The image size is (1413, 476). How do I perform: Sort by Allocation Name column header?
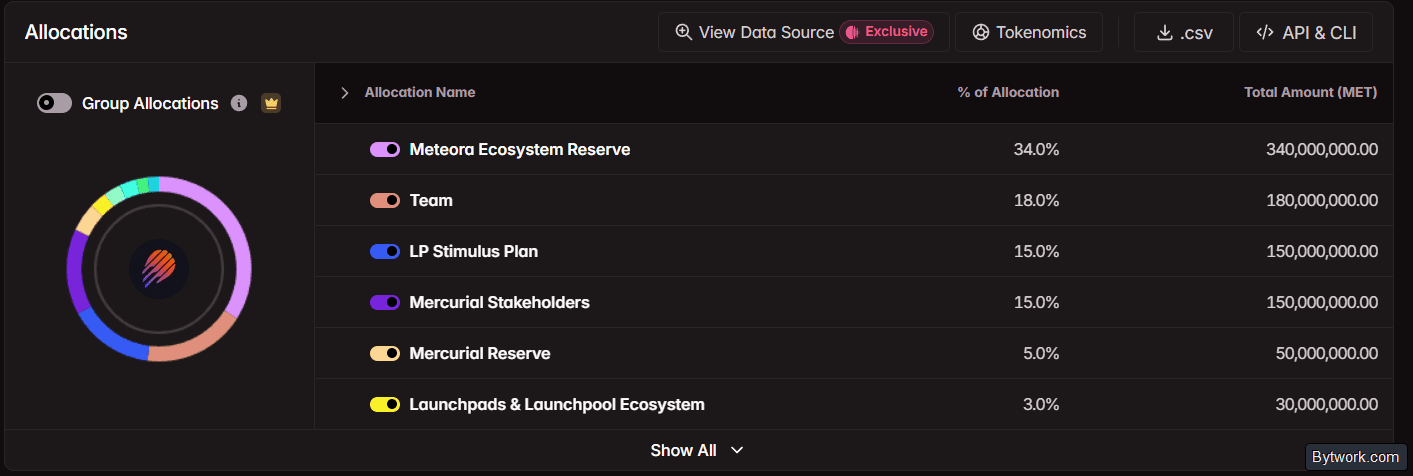coord(420,92)
